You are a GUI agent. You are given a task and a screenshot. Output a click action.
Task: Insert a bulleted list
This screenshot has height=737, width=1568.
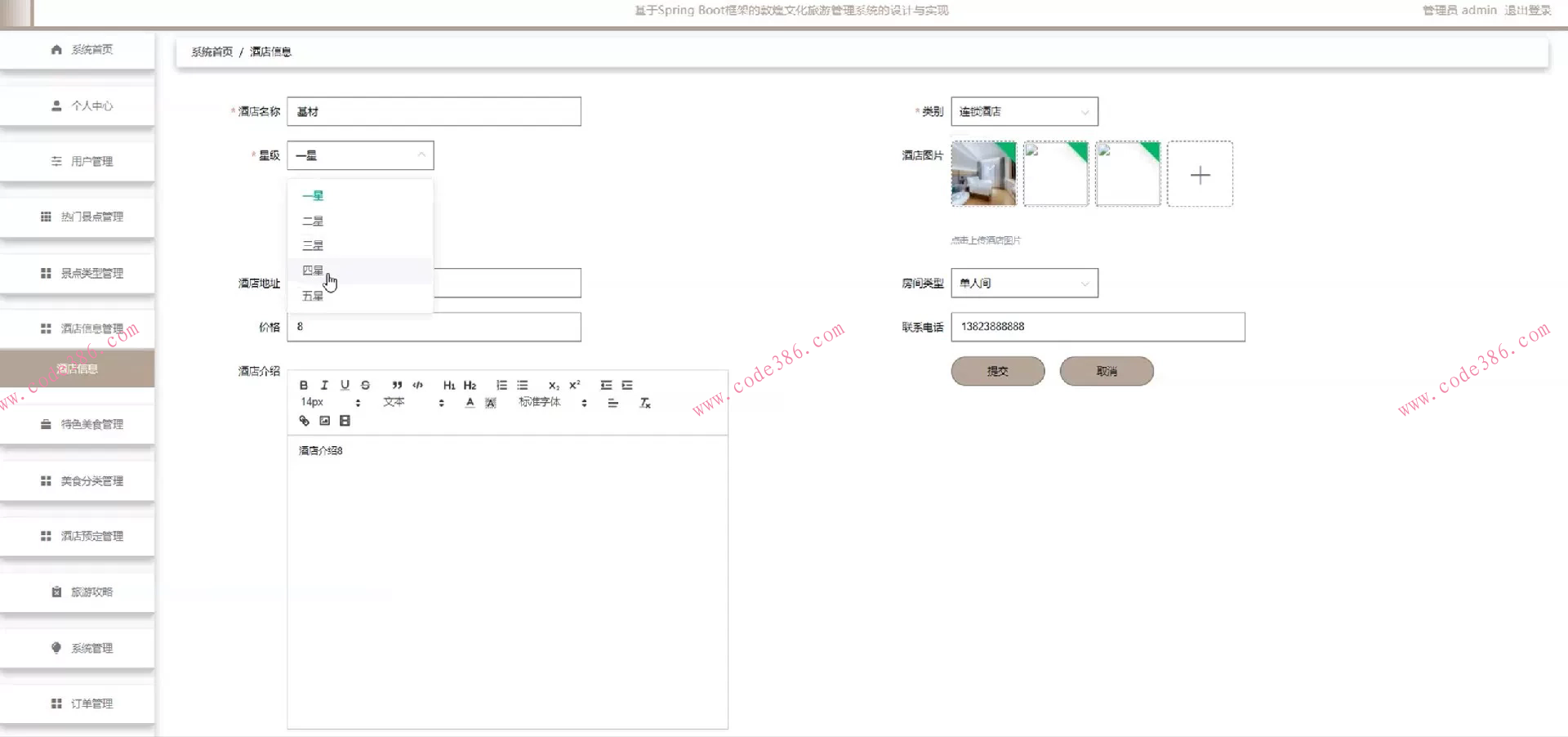coord(522,385)
